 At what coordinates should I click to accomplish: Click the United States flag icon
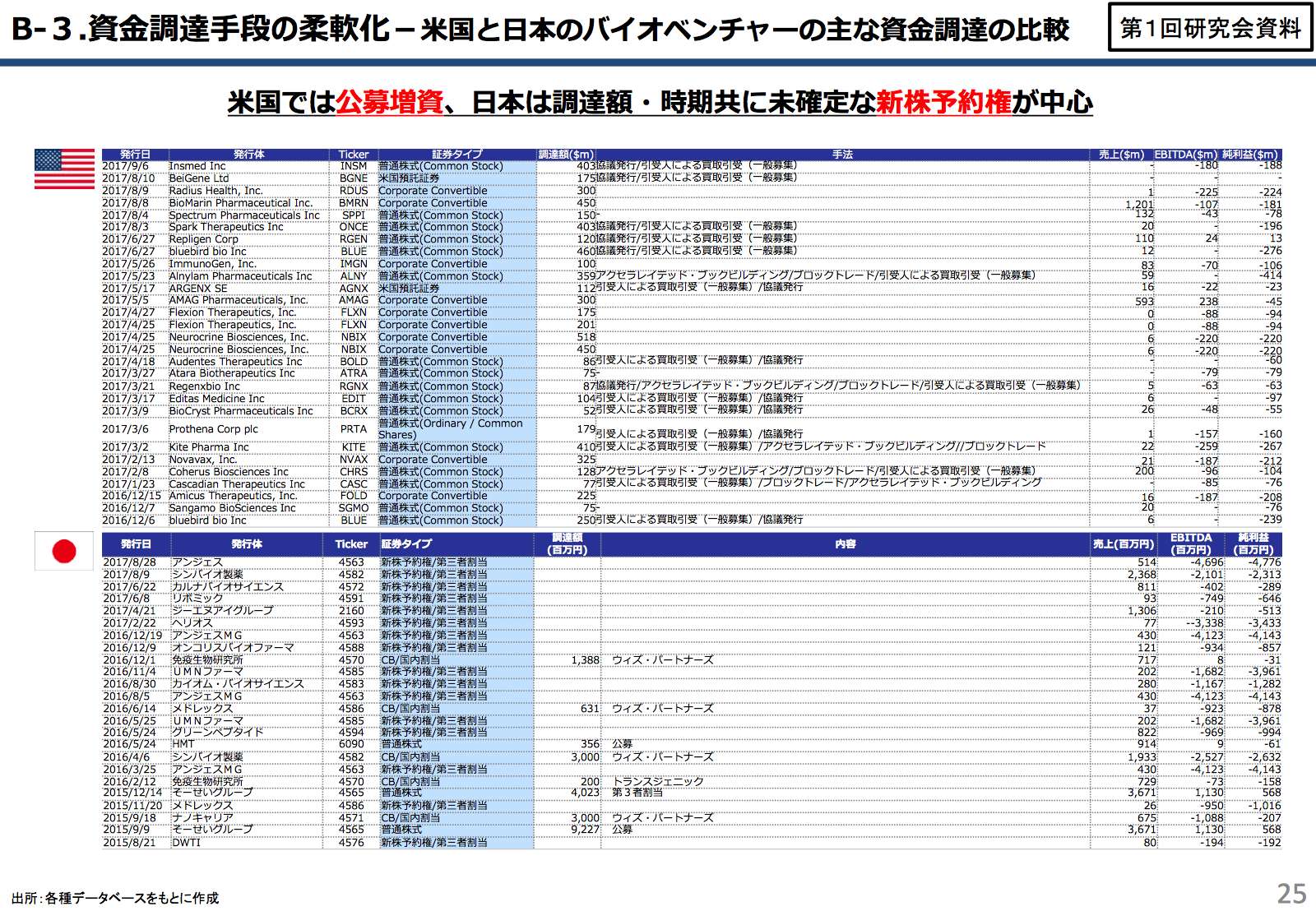65,169
